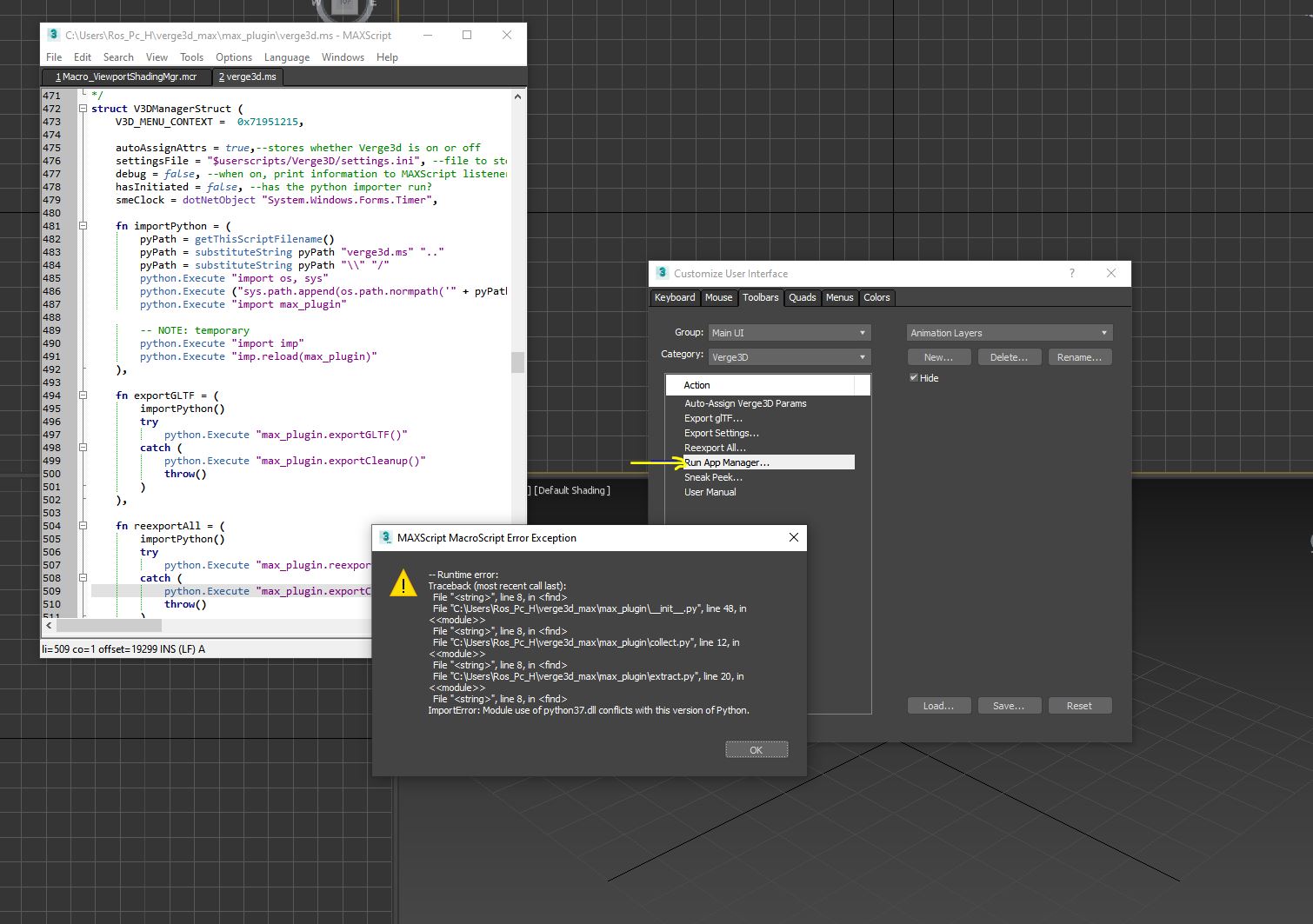This screenshot has height=924, width=1313.
Task: Switch to verge3d.ms editor tab
Action: [x=247, y=76]
